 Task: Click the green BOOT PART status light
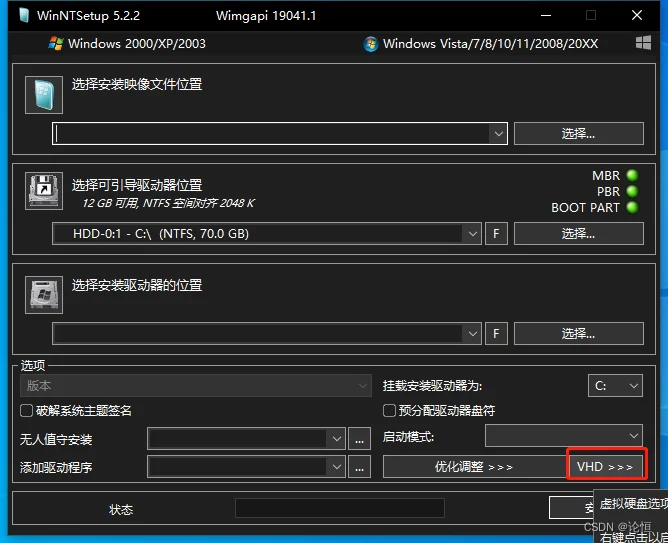(x=632, y=207)
